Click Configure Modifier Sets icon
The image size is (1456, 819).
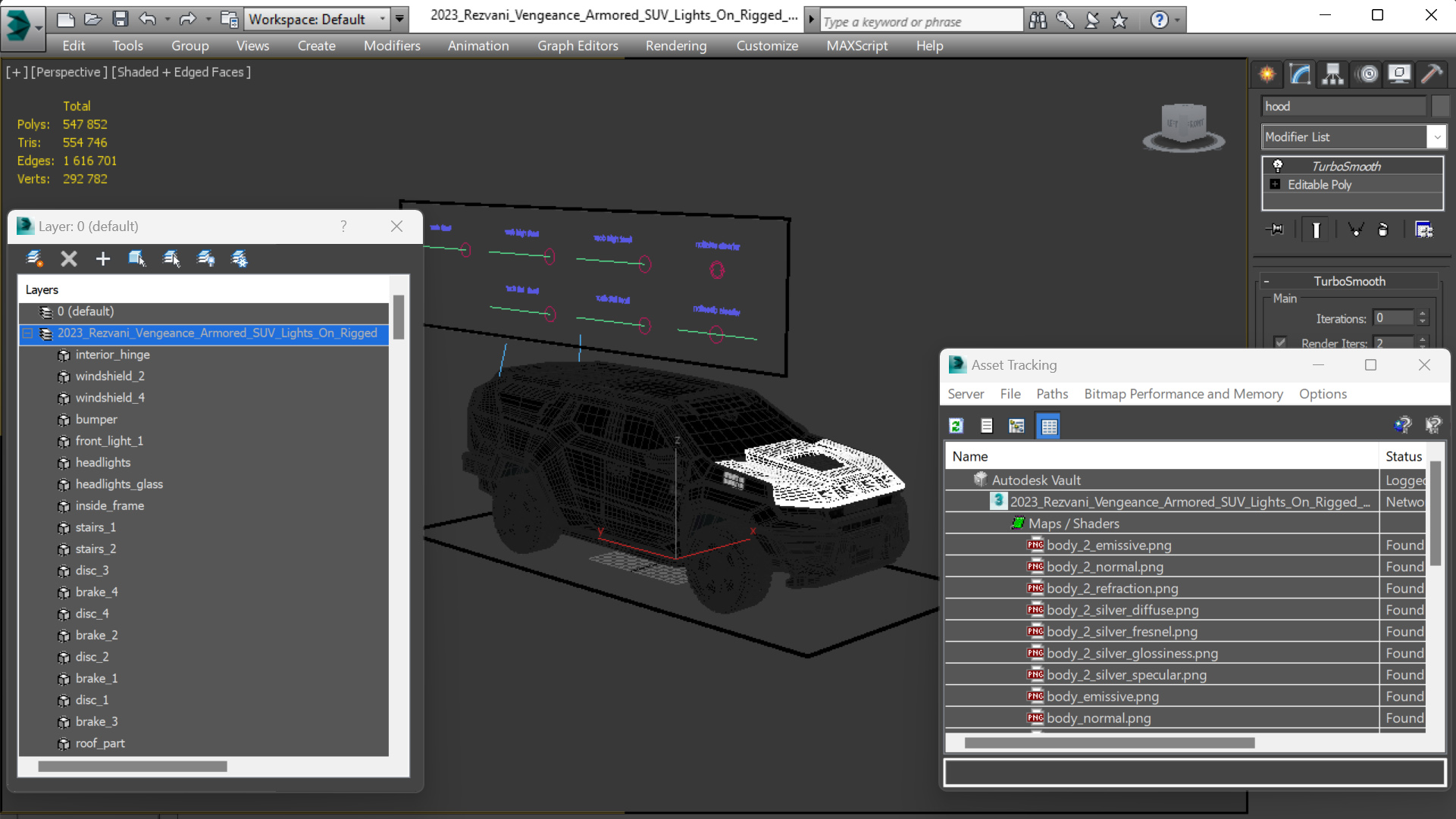point(1424,230)
